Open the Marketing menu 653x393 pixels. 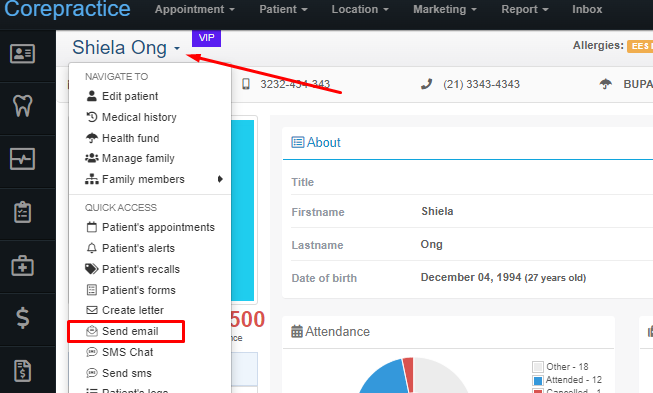[445, 9]
